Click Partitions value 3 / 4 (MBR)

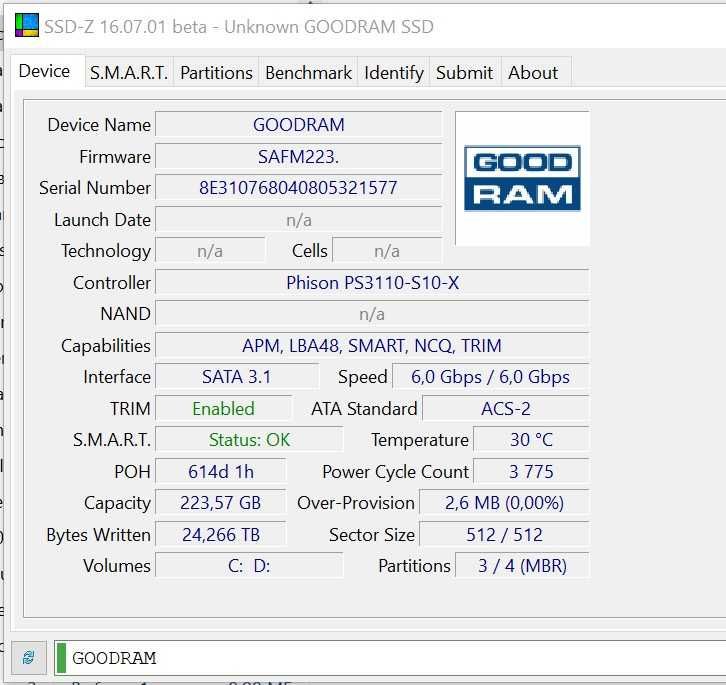pos(522,566)
